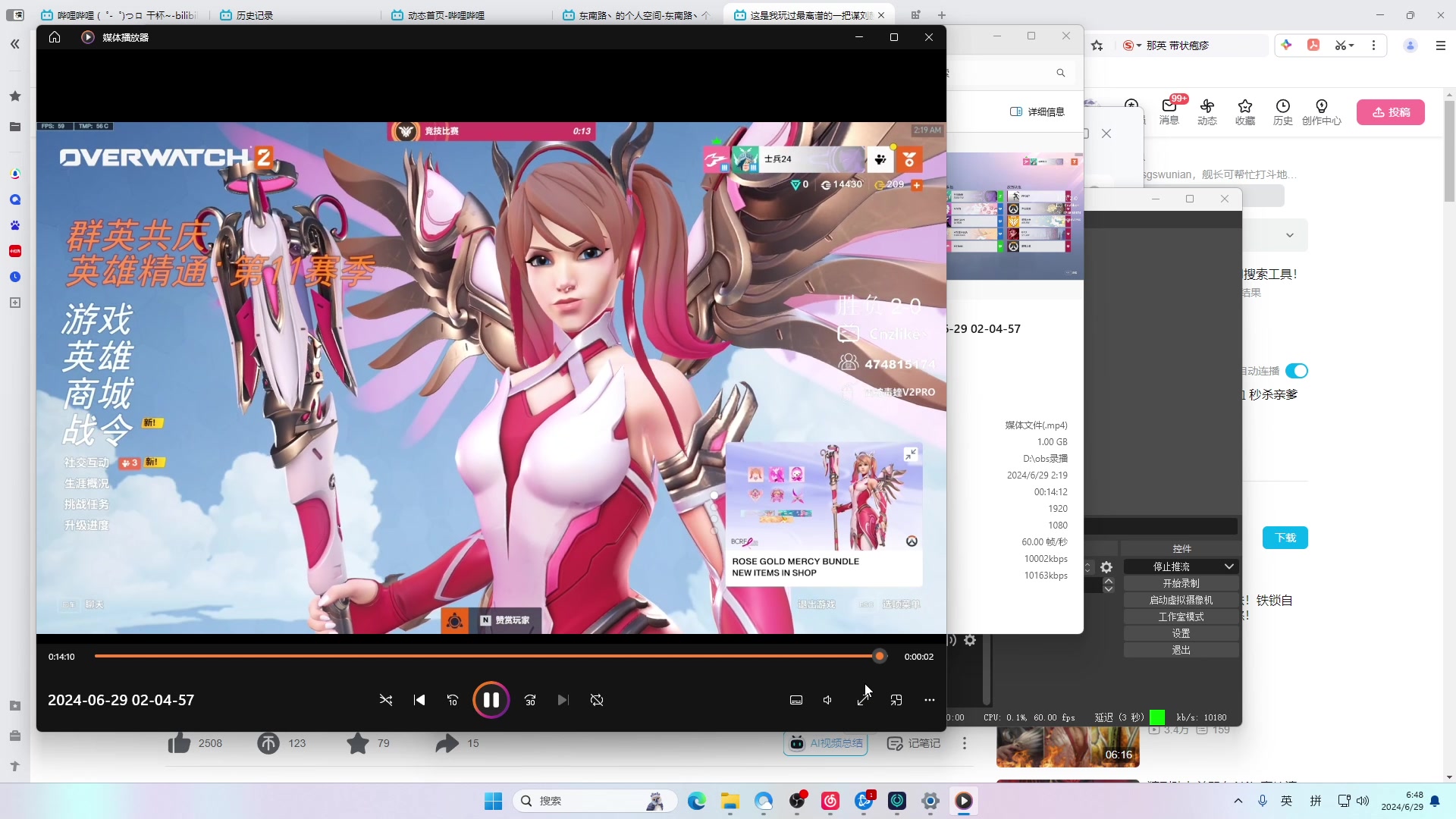1456x819 pixels.
Task: Toggle the 自动连播 autoplay switch
Action: pos(1297,371)
